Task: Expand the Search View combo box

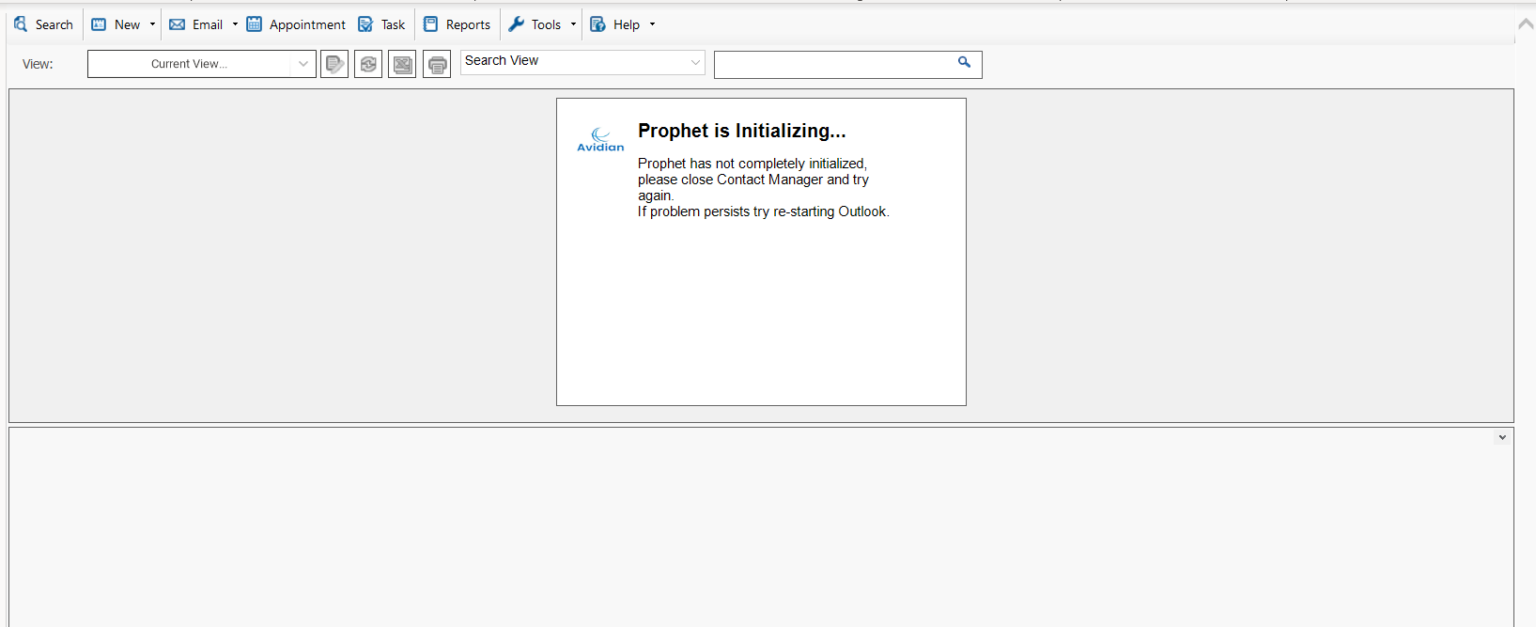Action: [x=695, y=62]
